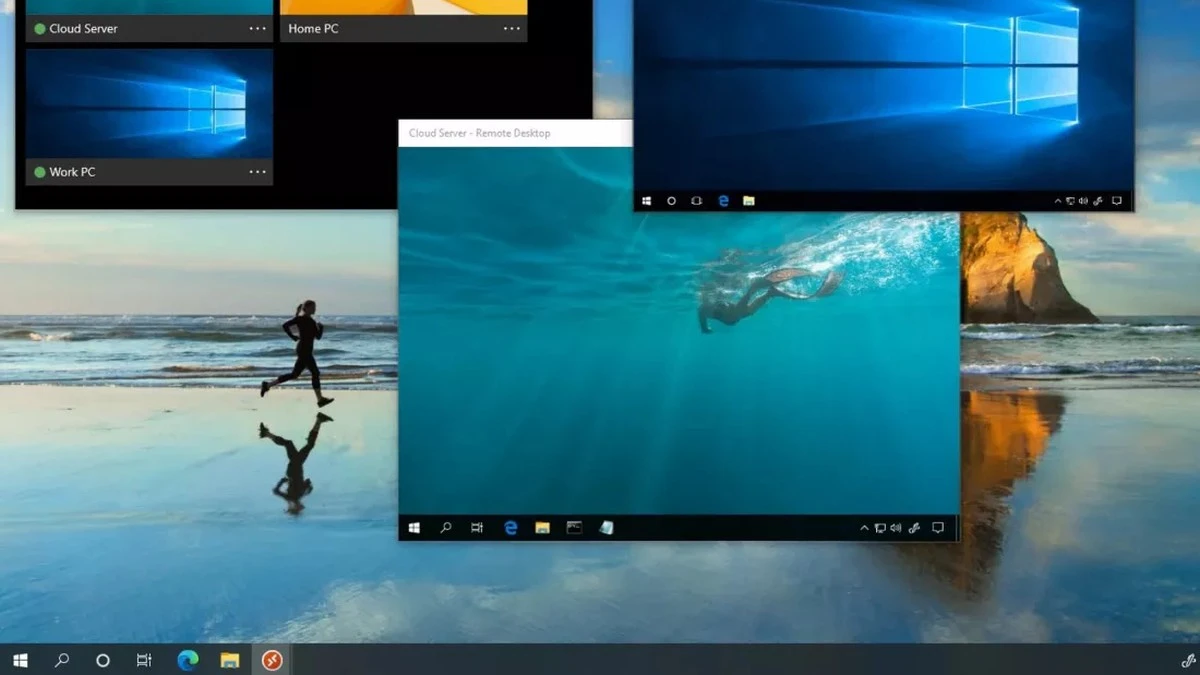Open the Cloud Server overflow (...) menu

(x=258, y=28)
